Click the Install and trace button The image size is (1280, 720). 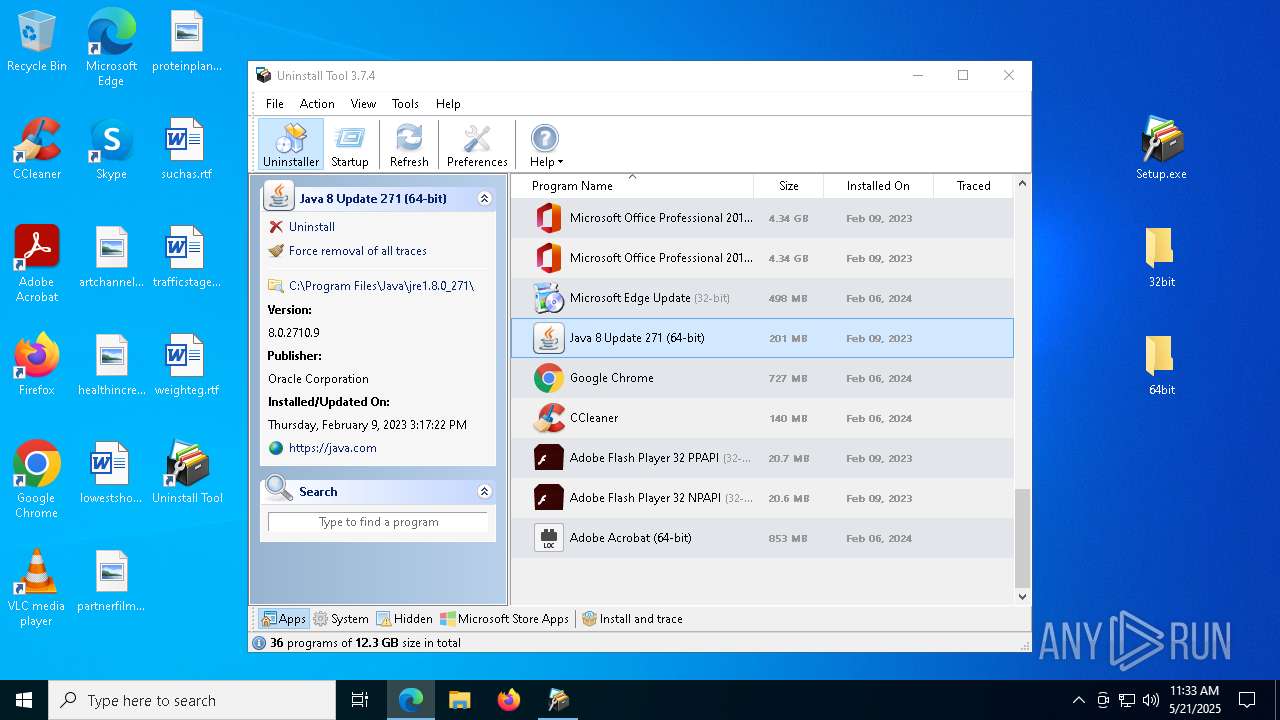pyautogui.click(x=632, y=619)
